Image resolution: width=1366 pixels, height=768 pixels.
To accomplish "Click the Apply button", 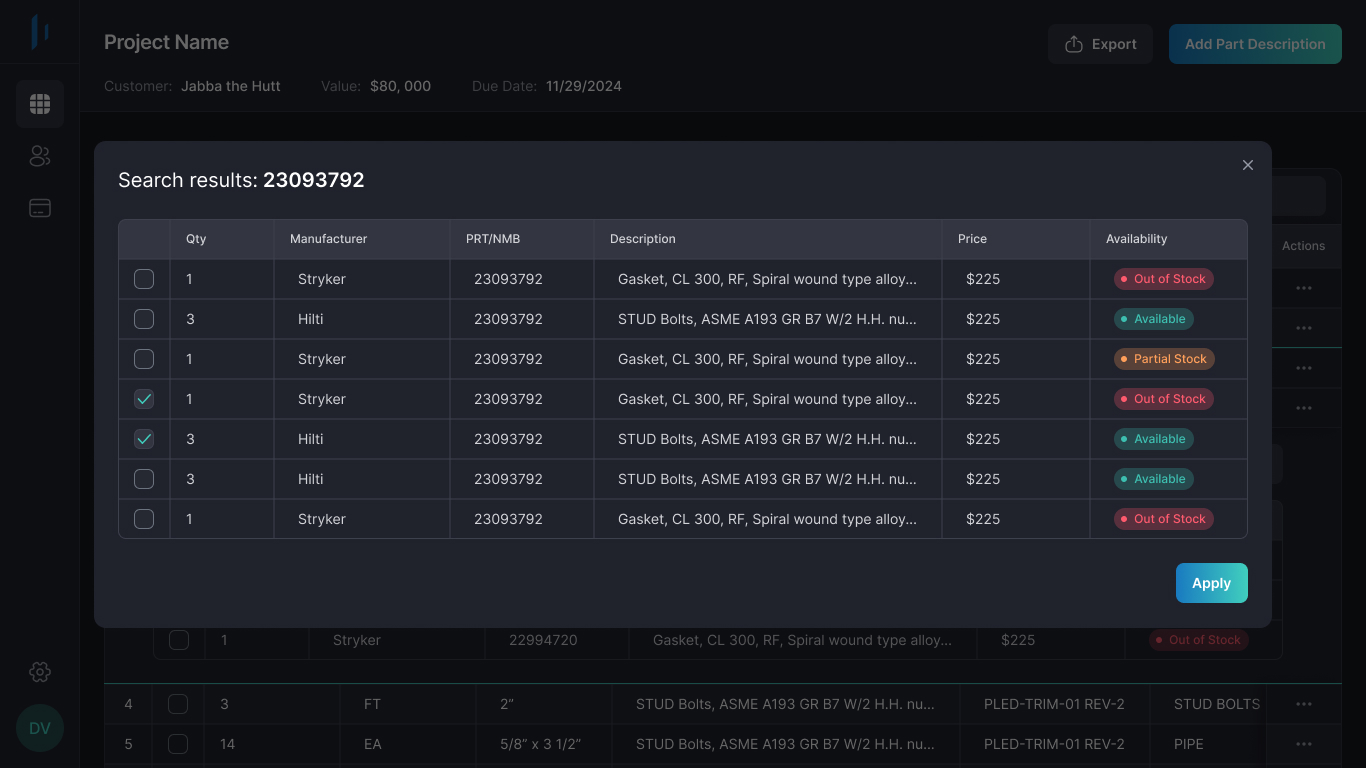I will pyautogui.click(x=1211, y=583).
